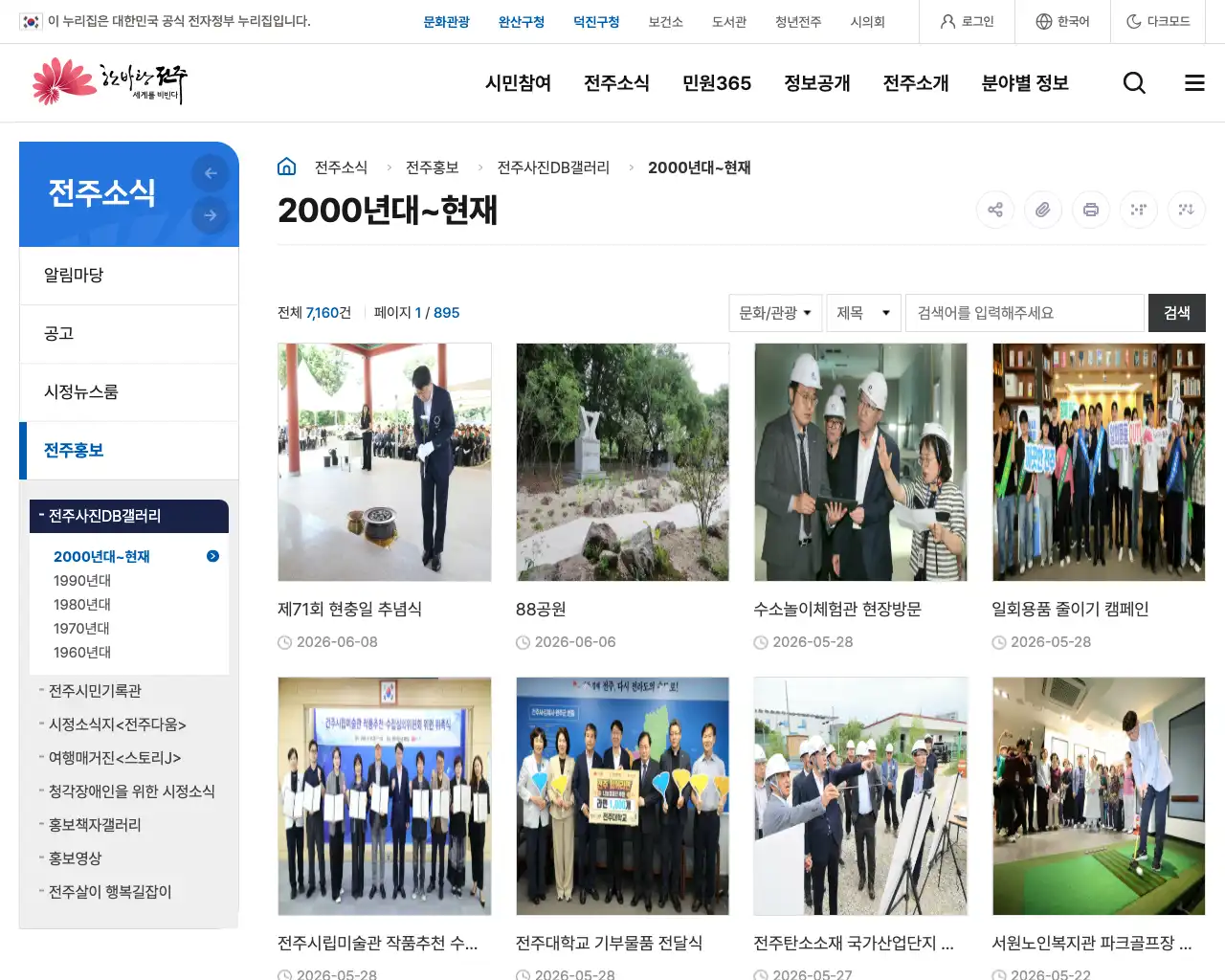Open 분야별 정보 in the main navigation
The width and height of the screenshot is (1225, 980).
point(1025,83)
